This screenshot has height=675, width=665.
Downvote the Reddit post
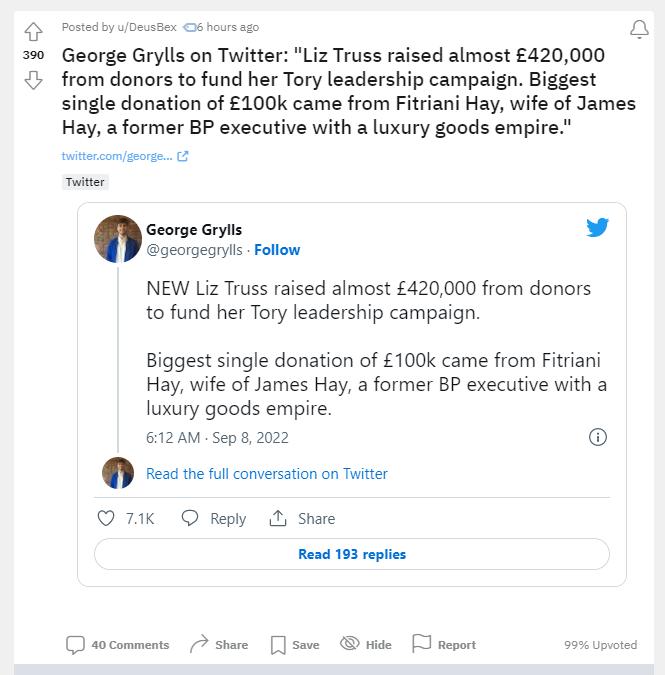33,79
